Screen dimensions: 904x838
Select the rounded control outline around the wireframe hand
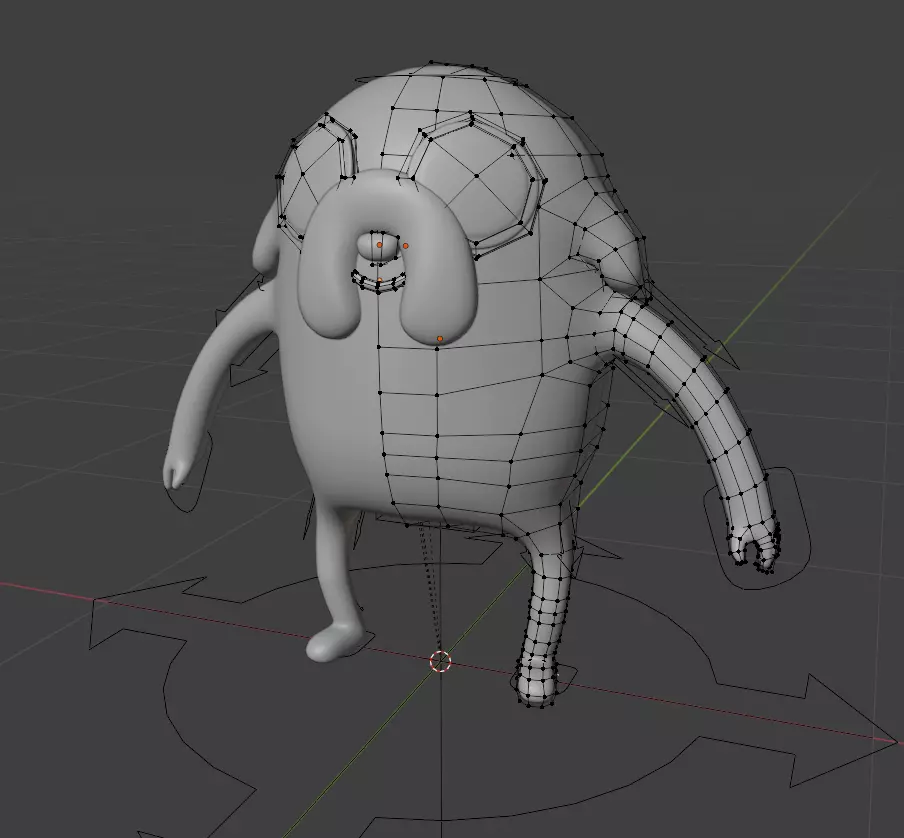point(756,529)
